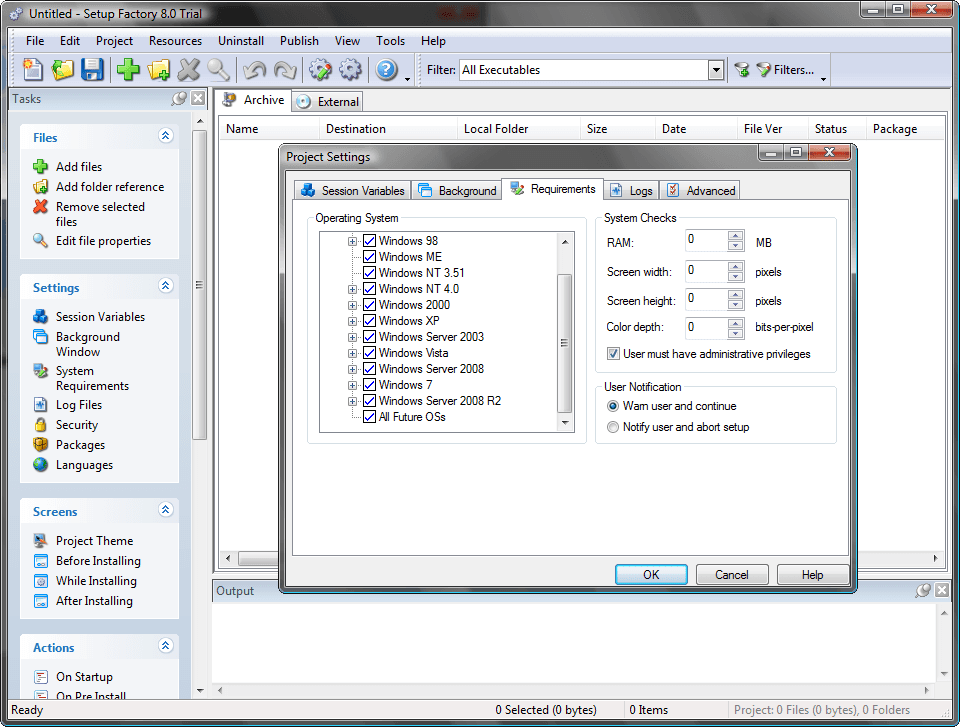The image size is (960, 727).
Task: Click Cancel in Project Settings dialog
Action: tap(732, 574)
